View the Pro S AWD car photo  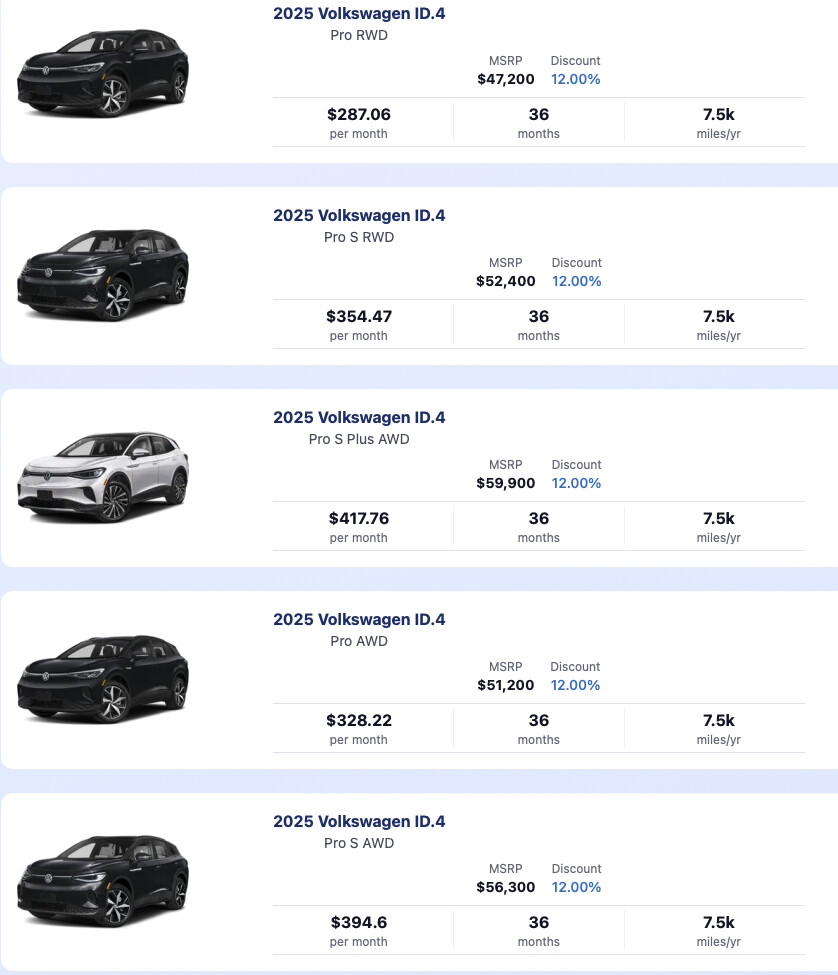click(103, 881)
